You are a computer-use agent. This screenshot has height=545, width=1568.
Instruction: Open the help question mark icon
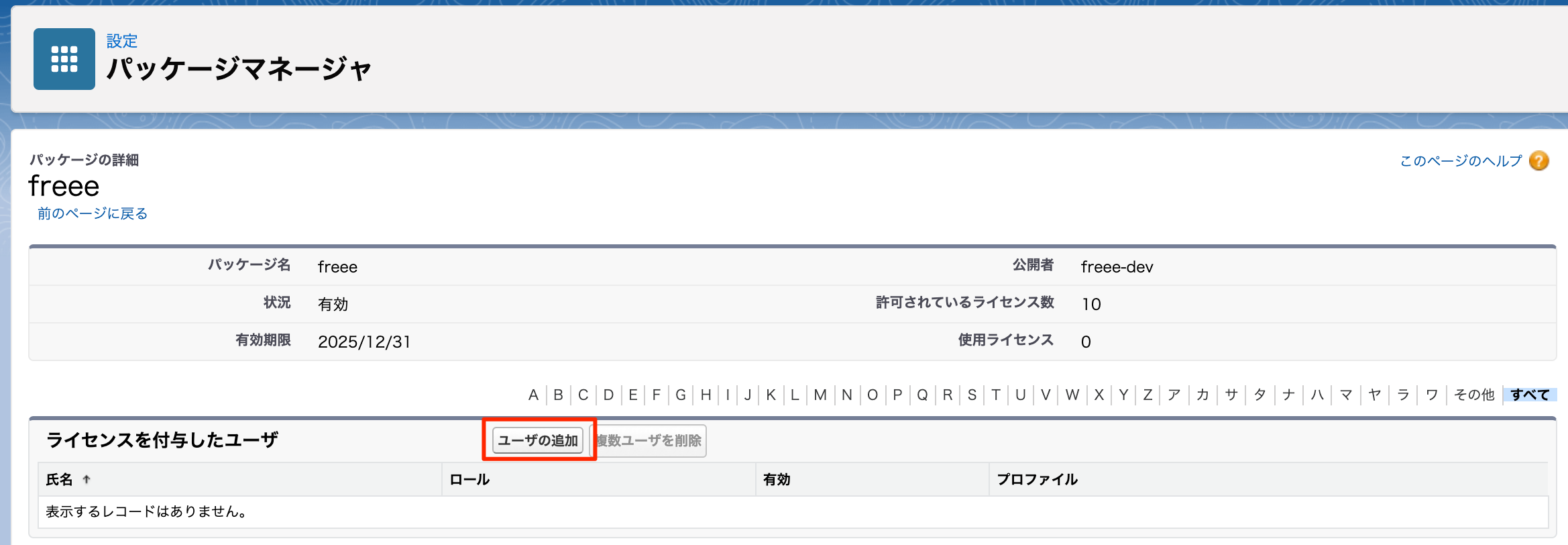[x=1539, y=161]
